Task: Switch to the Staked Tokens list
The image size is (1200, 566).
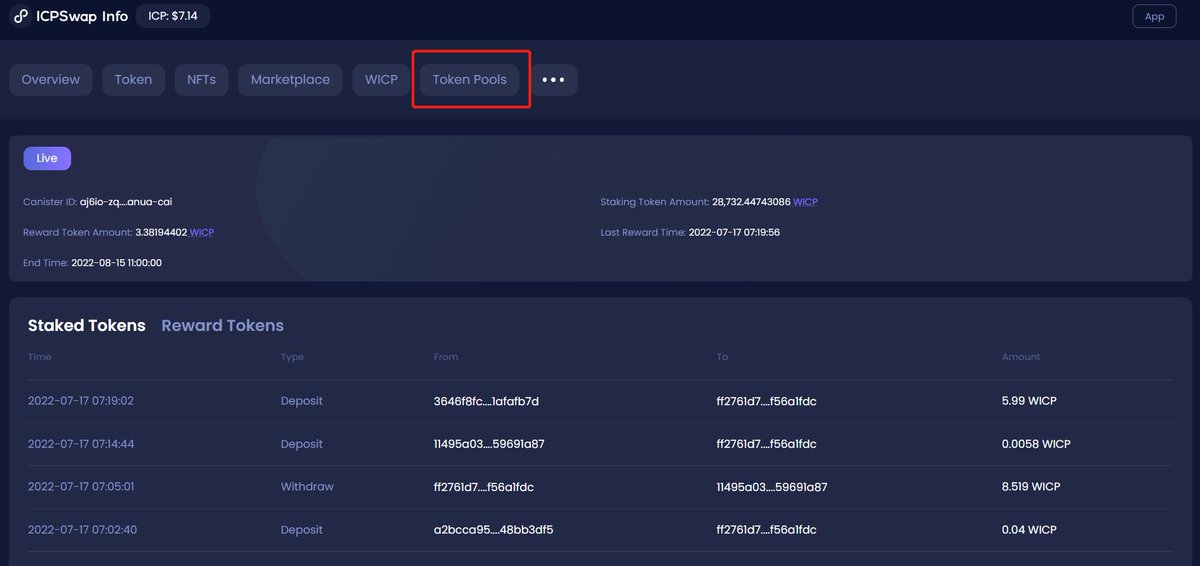Action: 87,326
